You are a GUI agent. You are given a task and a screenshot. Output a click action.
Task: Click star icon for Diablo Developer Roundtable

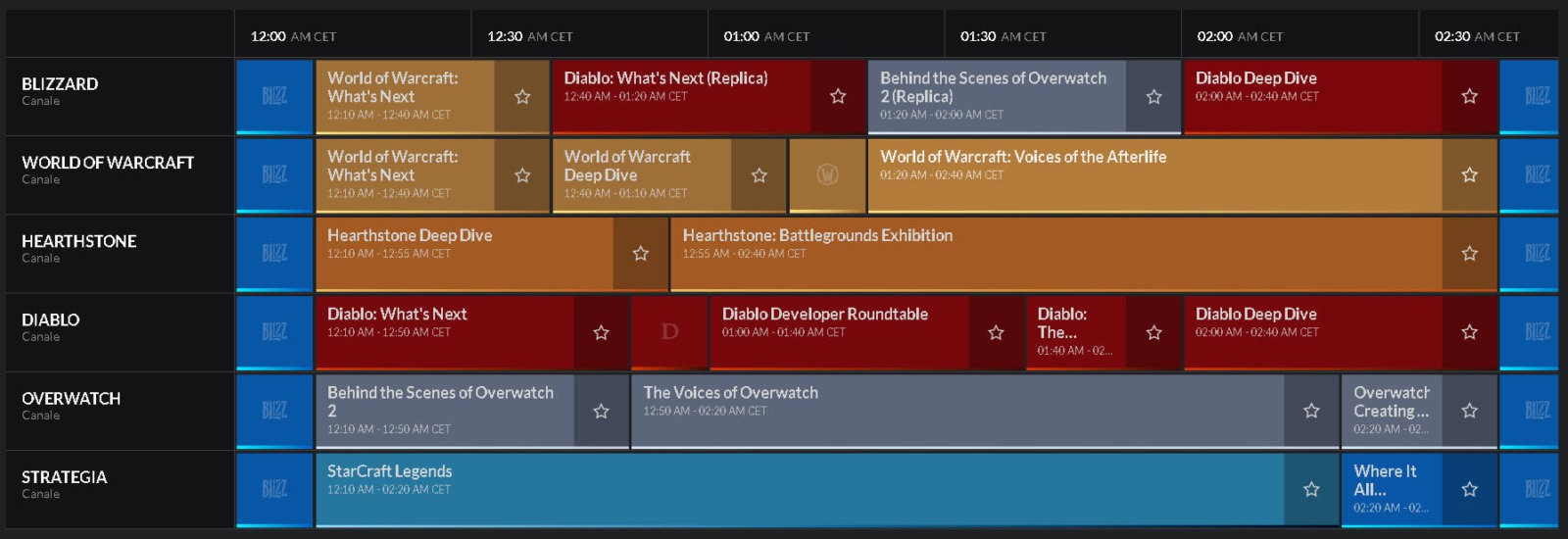tap(996, 332)
